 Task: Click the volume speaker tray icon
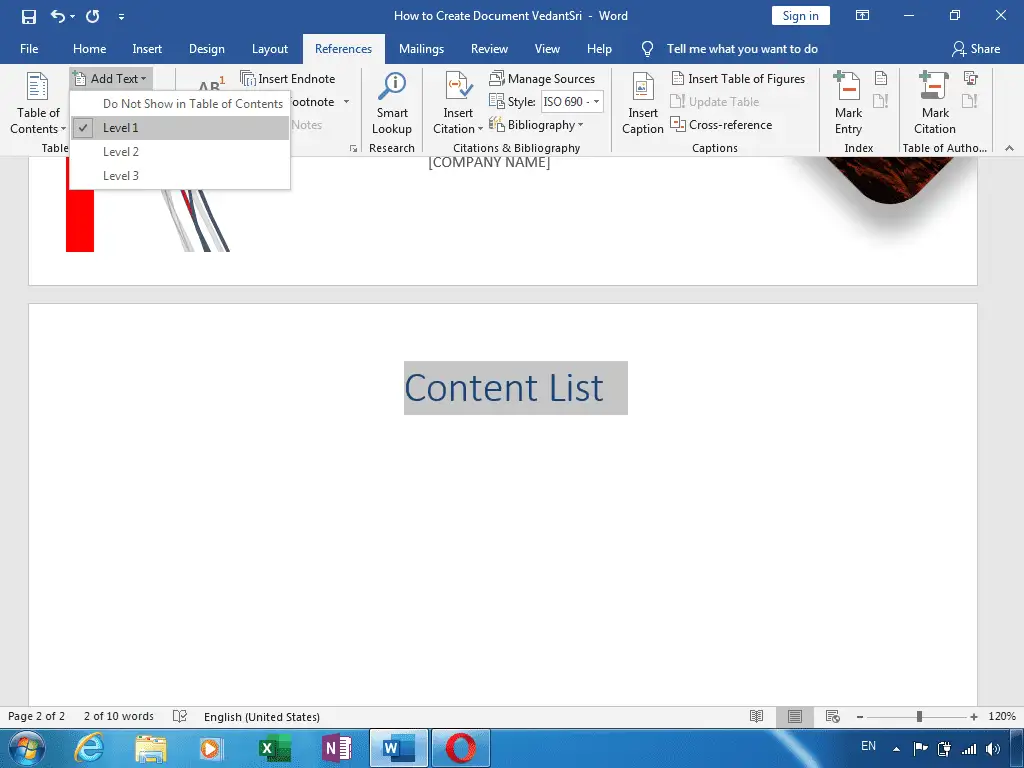(993, 749)
